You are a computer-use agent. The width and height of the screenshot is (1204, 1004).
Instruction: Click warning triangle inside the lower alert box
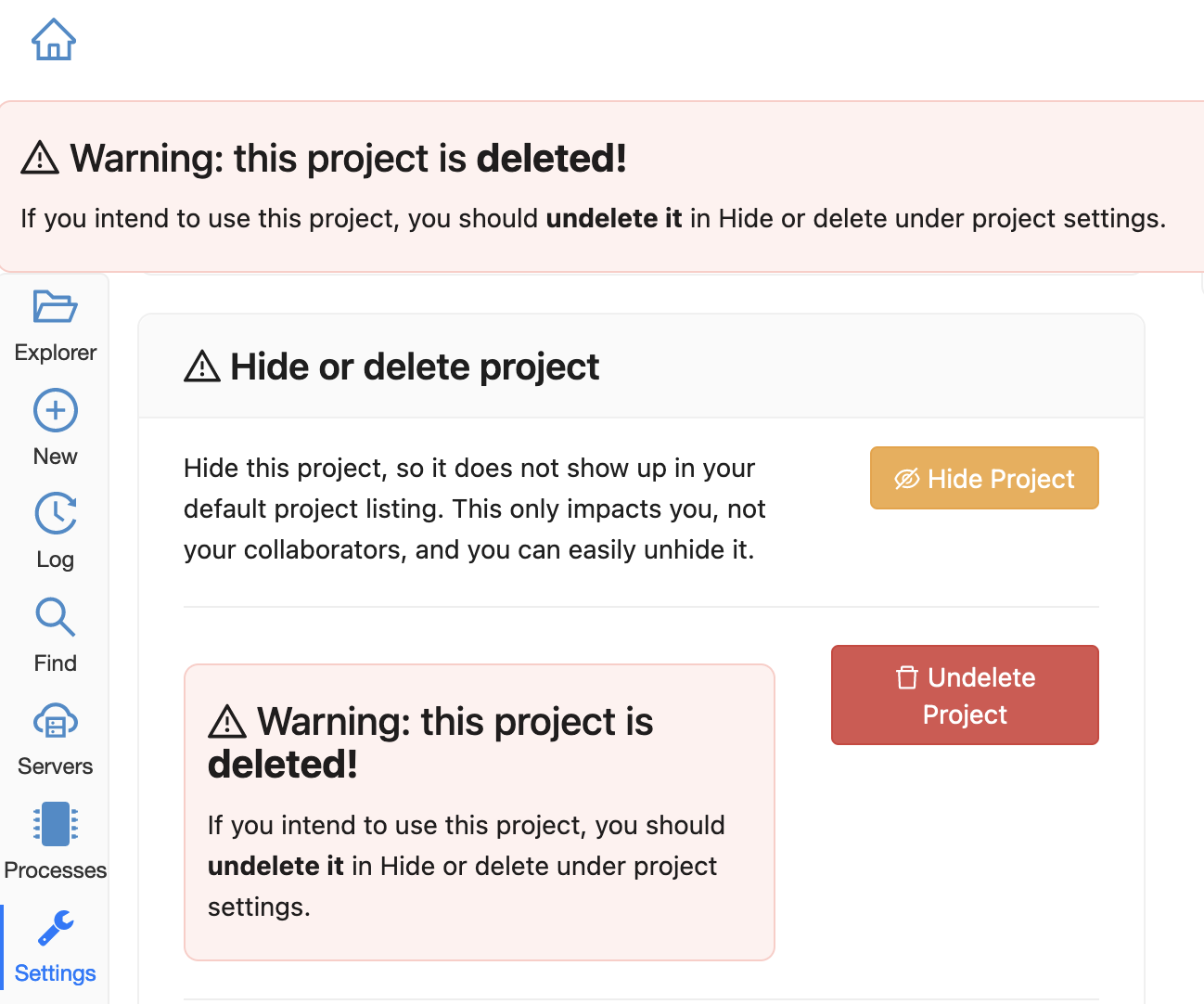click(x=227, y=722)
